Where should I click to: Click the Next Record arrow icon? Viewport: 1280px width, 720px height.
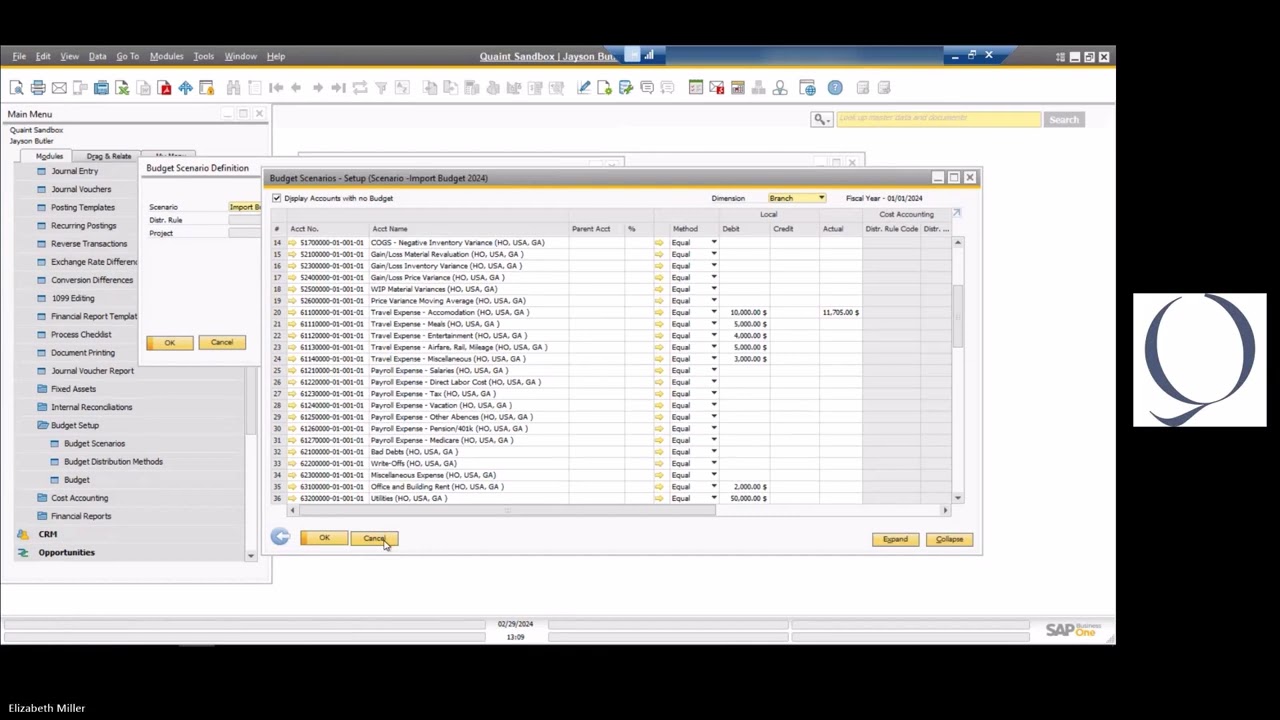click(317, 88)
